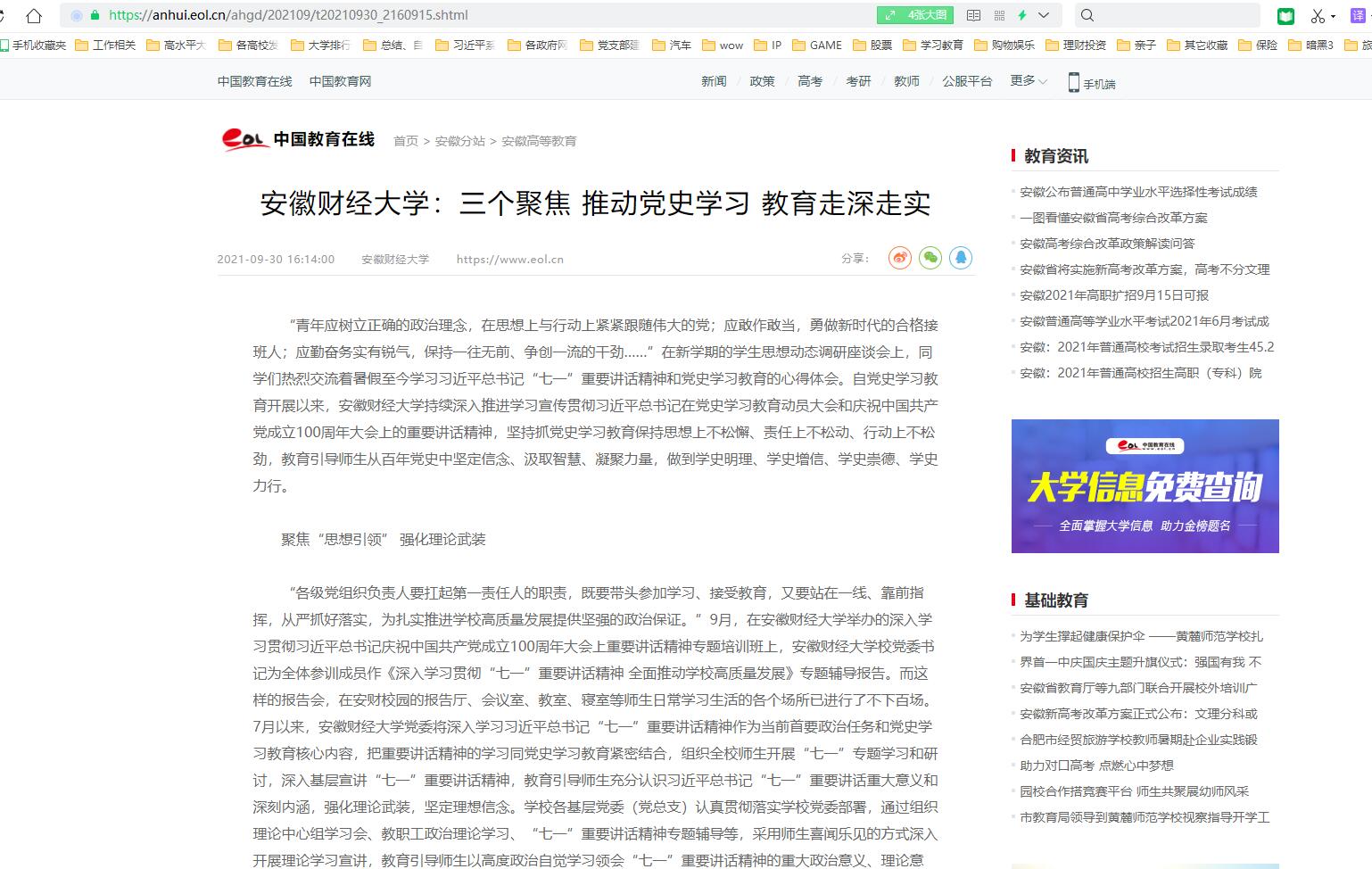Click the browser home icon
Viewport: 1372px width, 869px height.
coord(33,15)
